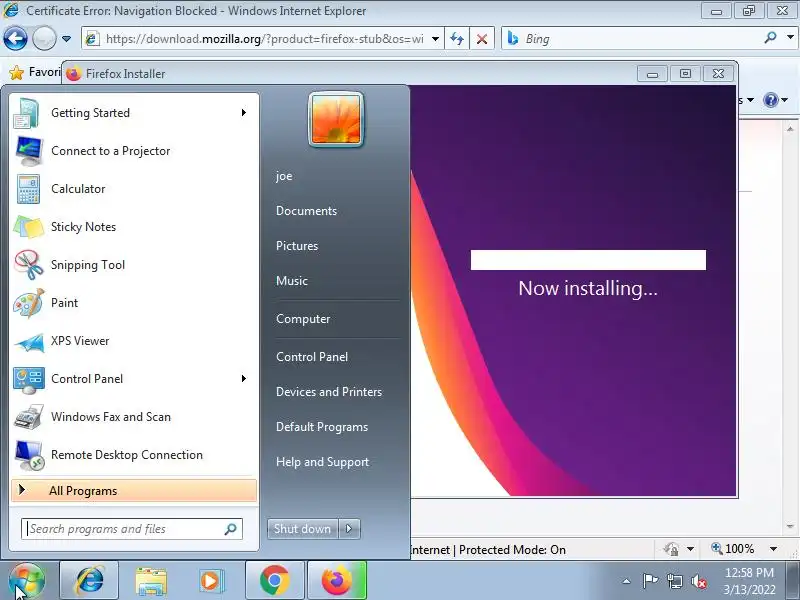Open Google Chrome from taskbar
Screen dimensions: 800x600
tap(274, 581)
